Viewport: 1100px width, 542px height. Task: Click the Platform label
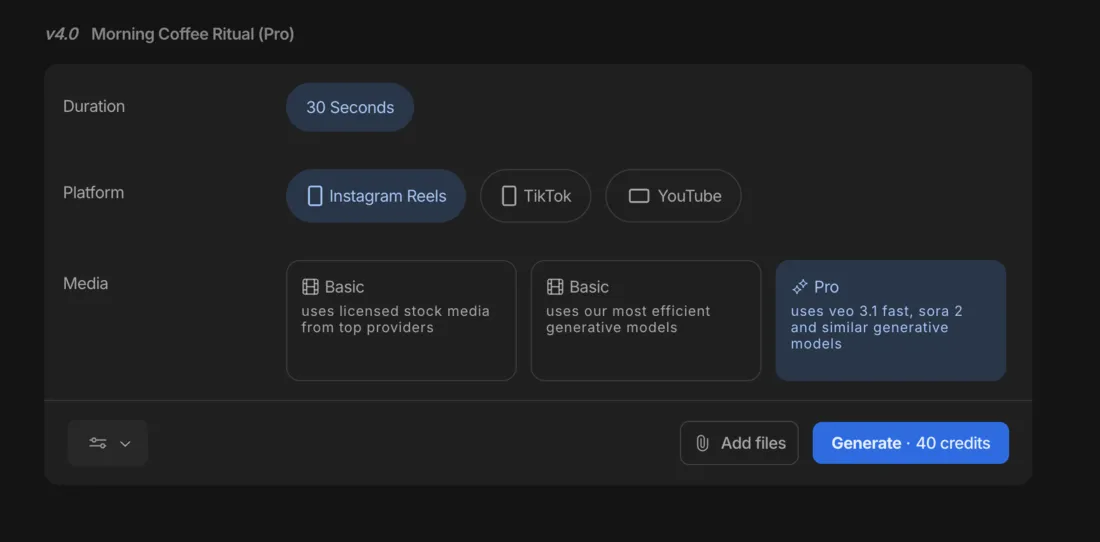tap(93, 193)
